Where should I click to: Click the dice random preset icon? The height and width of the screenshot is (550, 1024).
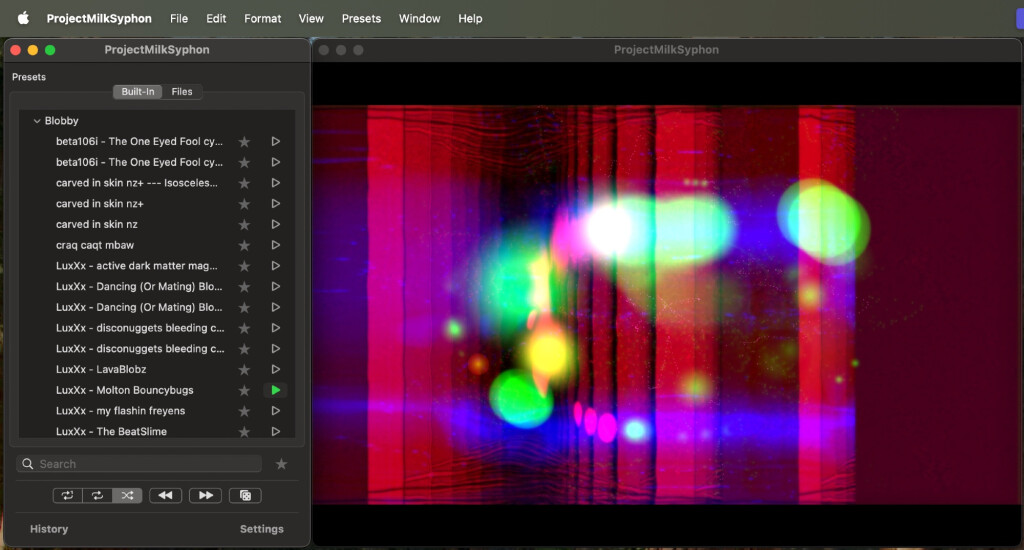pyautogui.click(x=245, y=495)
